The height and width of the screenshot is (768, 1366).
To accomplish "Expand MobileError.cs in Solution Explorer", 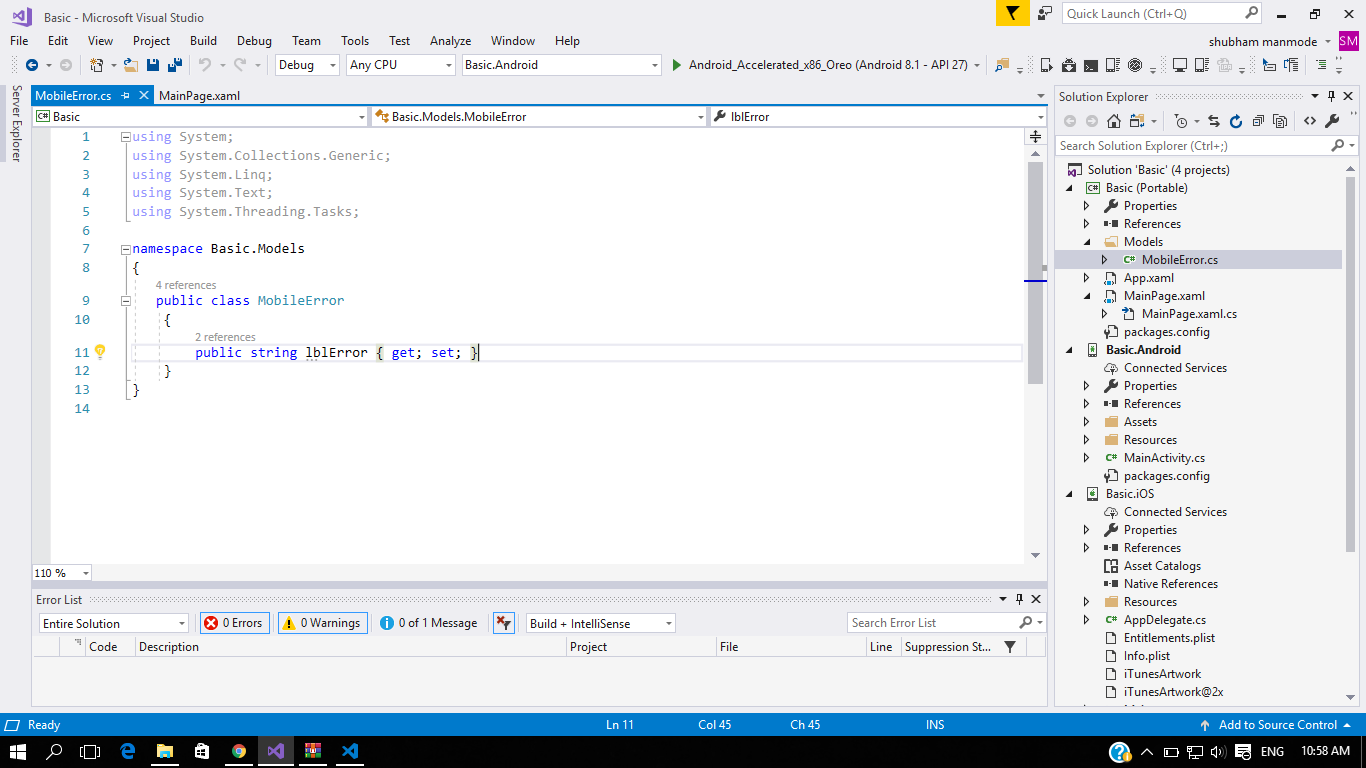I will click(1104, 259).
